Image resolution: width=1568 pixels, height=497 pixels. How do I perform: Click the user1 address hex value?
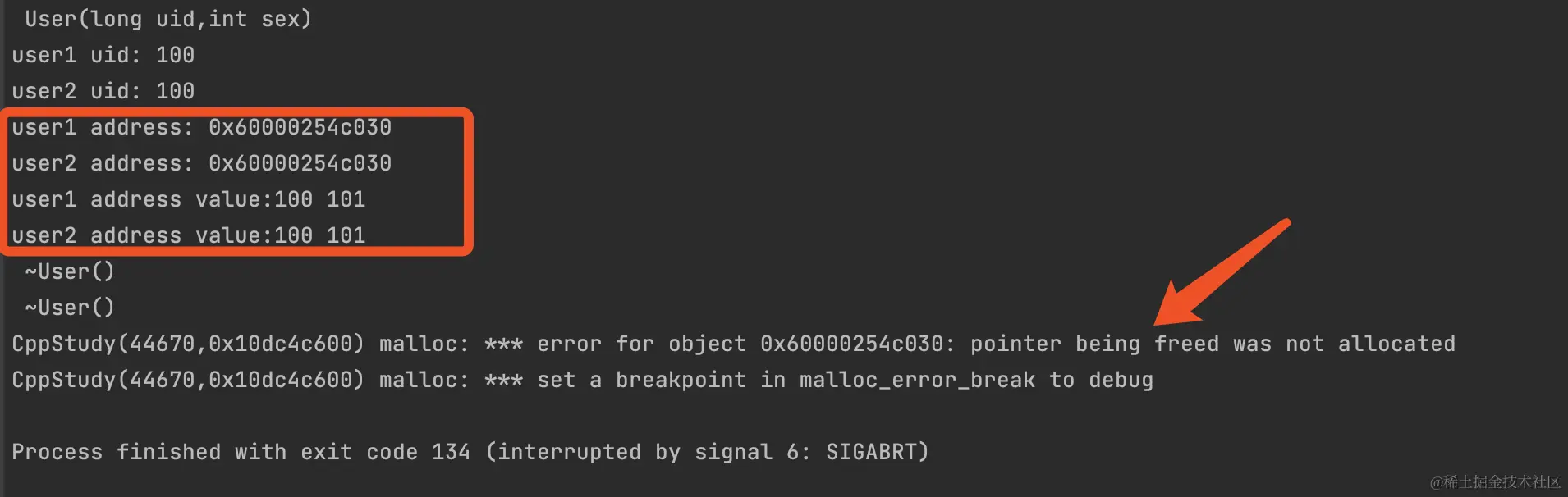coord(300,127)
